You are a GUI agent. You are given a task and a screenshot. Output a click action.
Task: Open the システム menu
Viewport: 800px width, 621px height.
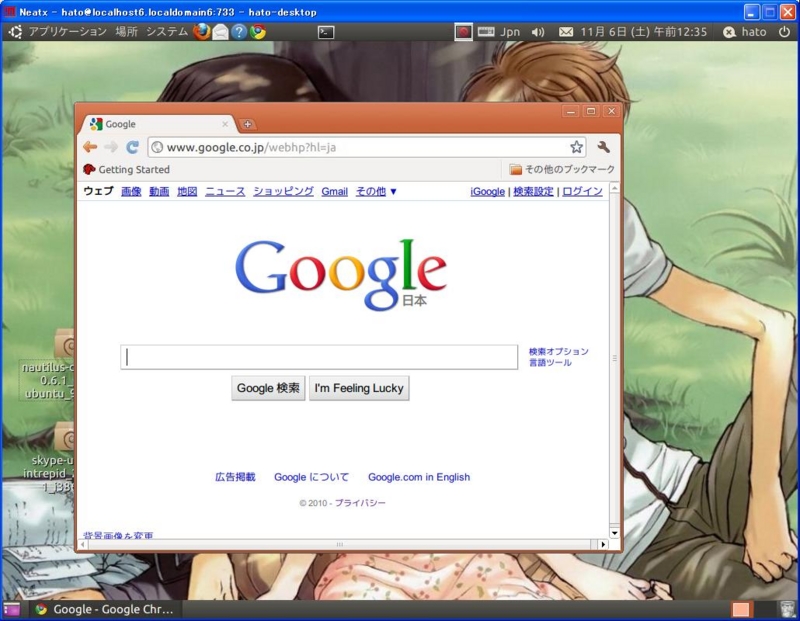click(x=167, y=32)
